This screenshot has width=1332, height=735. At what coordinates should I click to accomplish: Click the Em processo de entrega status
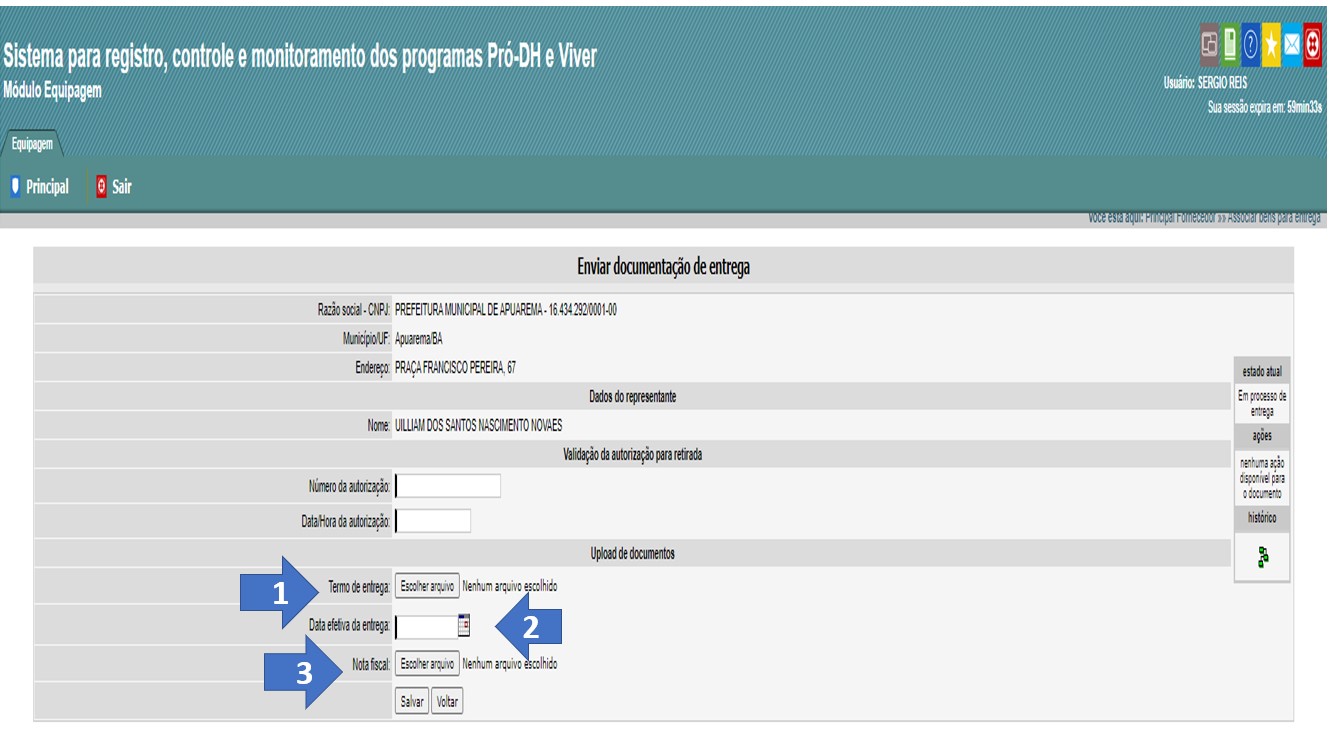point(1262,403)
